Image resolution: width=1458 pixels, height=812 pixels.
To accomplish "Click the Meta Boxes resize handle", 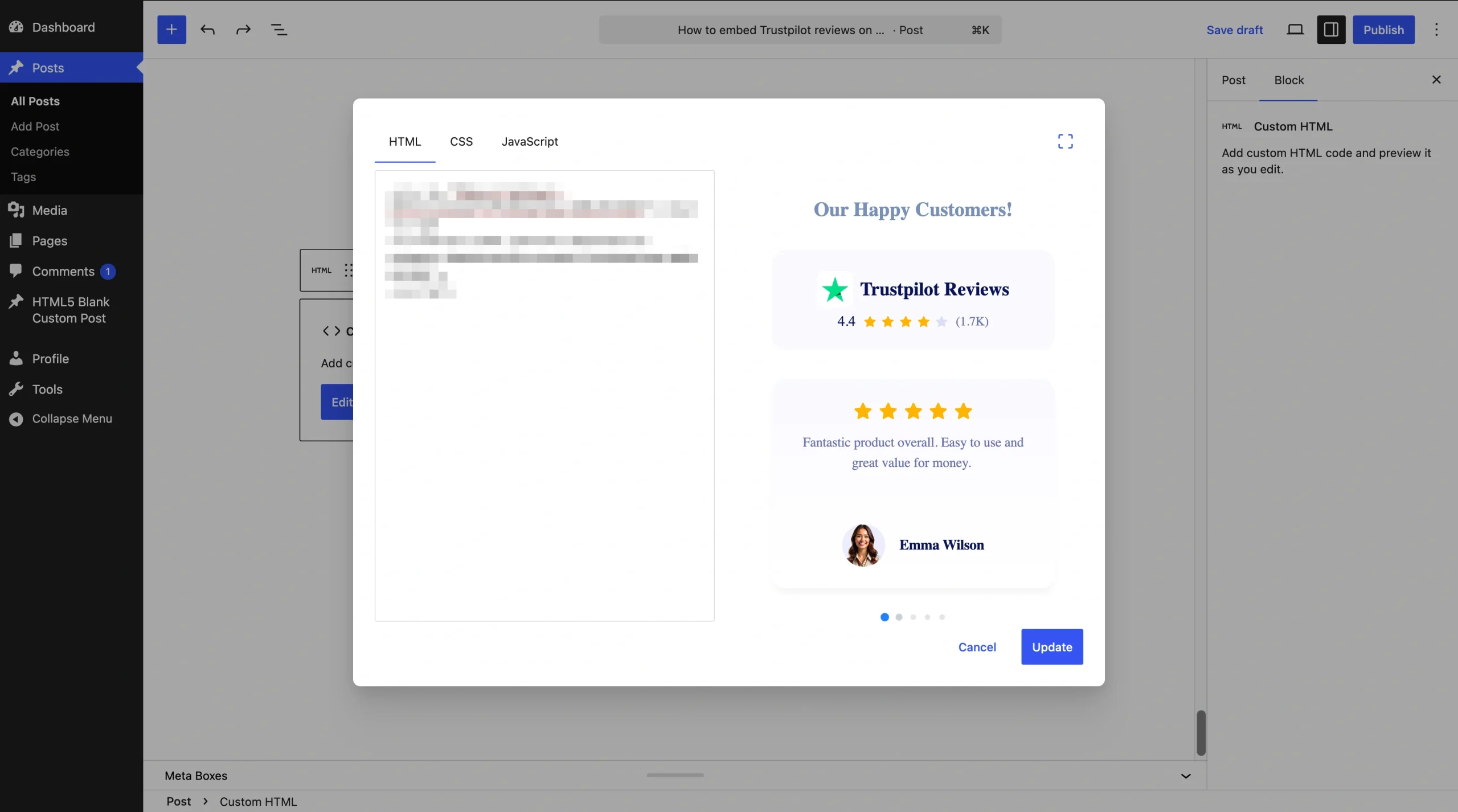I will [x=675, y=775].
